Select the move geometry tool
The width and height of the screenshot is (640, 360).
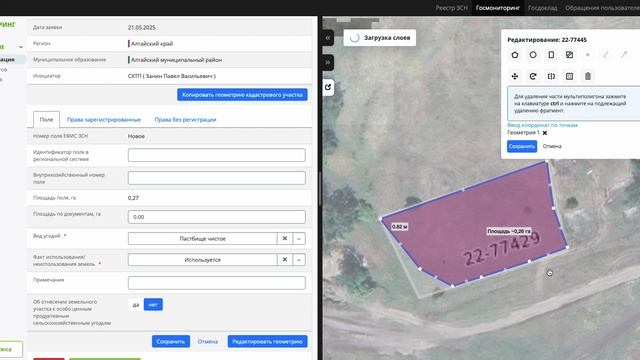515,76
